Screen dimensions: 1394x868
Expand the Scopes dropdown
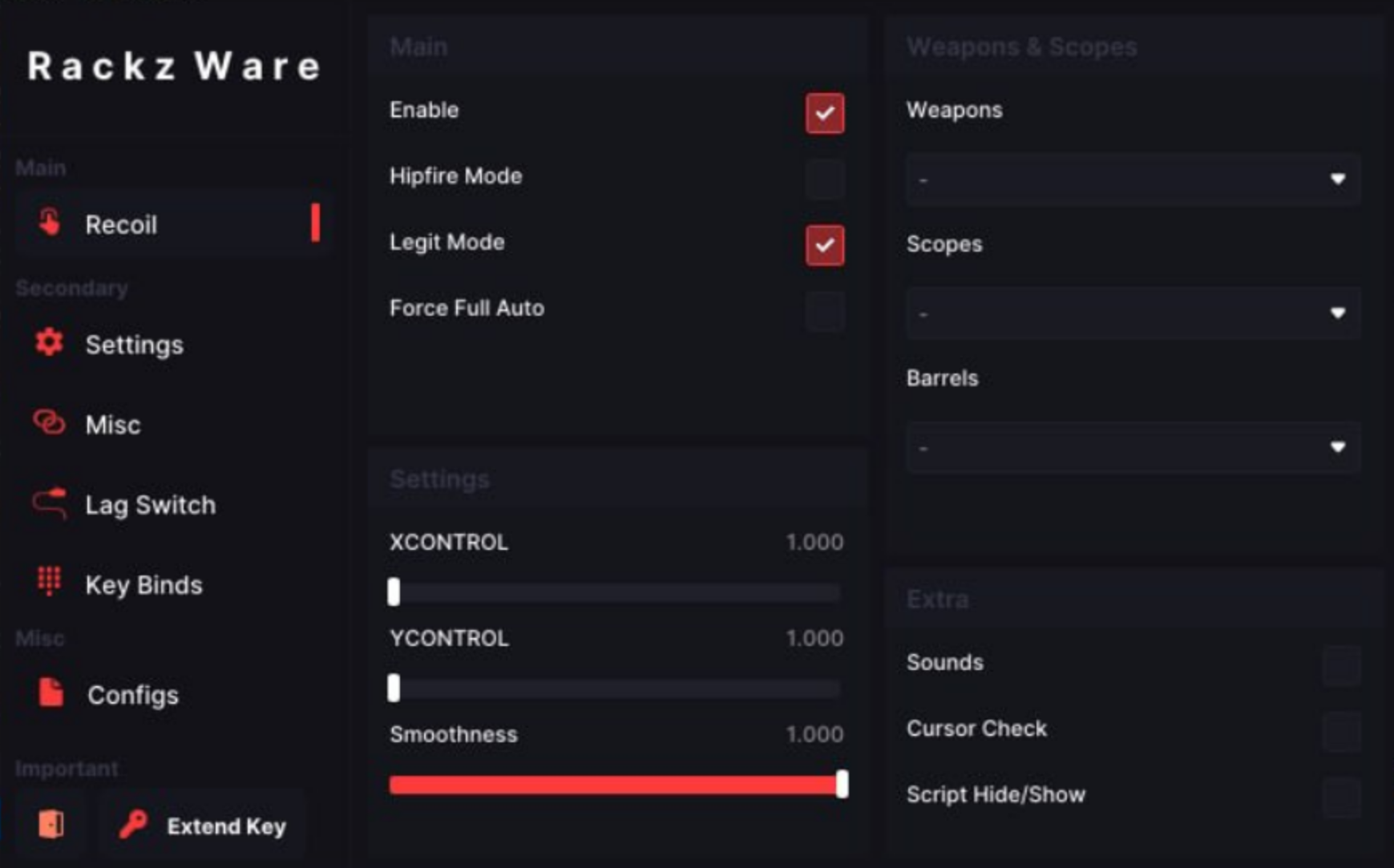pos(1131,313)
